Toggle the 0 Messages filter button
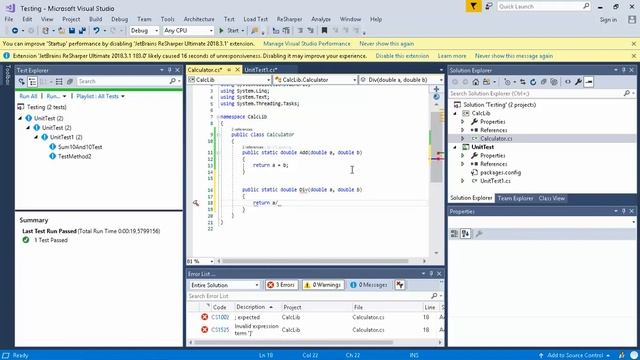 point(369,285)
